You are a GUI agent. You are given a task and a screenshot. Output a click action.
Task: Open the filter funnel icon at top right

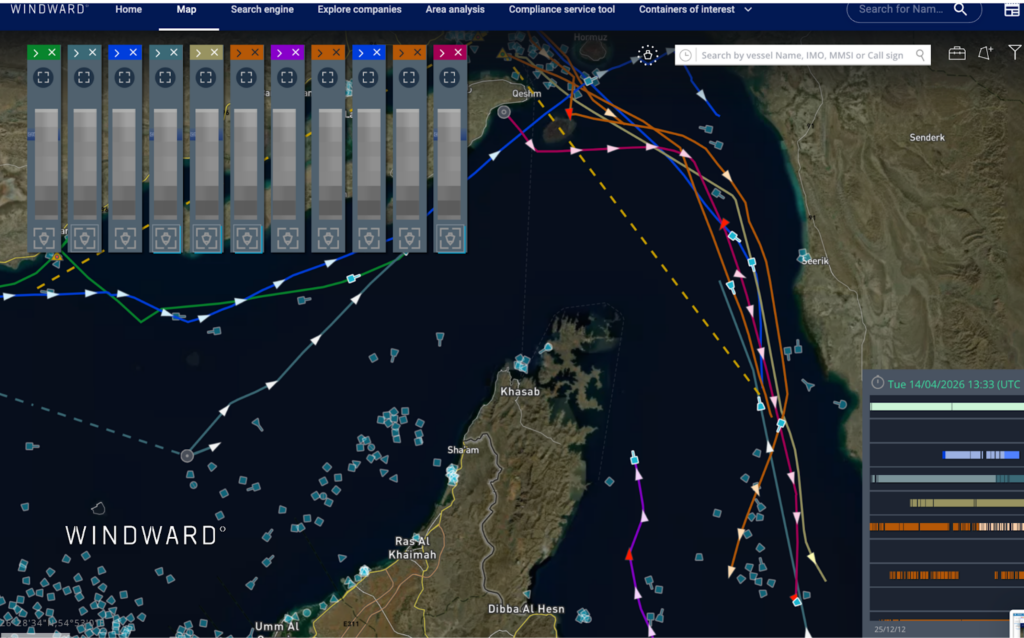click(x=1015, y=54)
